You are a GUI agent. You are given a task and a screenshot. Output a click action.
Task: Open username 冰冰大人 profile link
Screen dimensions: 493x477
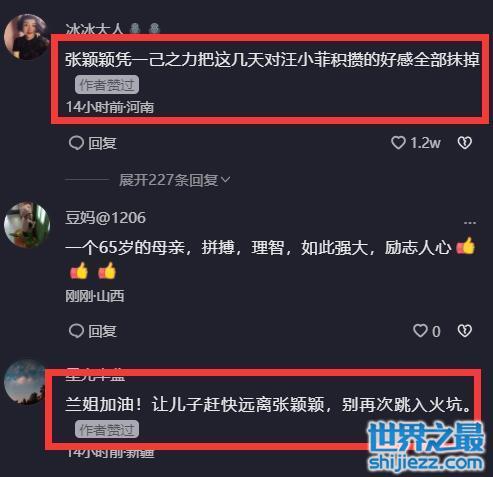tap(94, 29)
